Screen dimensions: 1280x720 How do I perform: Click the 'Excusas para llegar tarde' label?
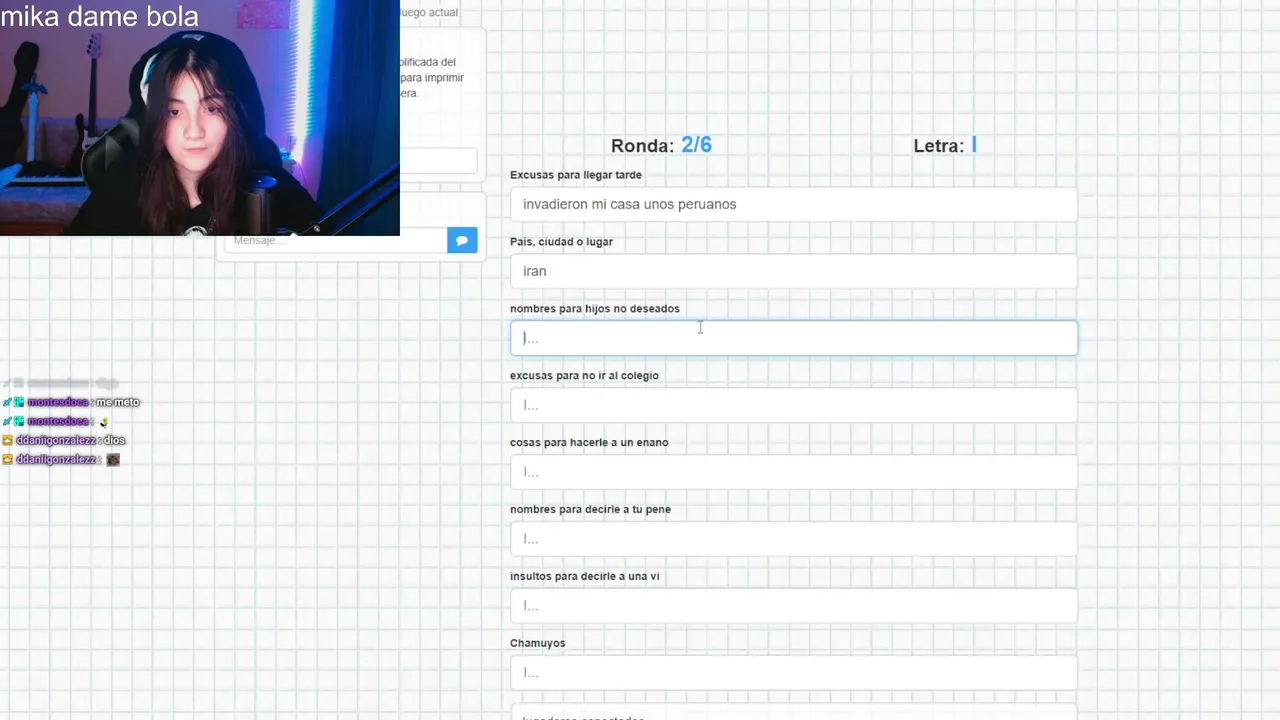click(576, 175)
